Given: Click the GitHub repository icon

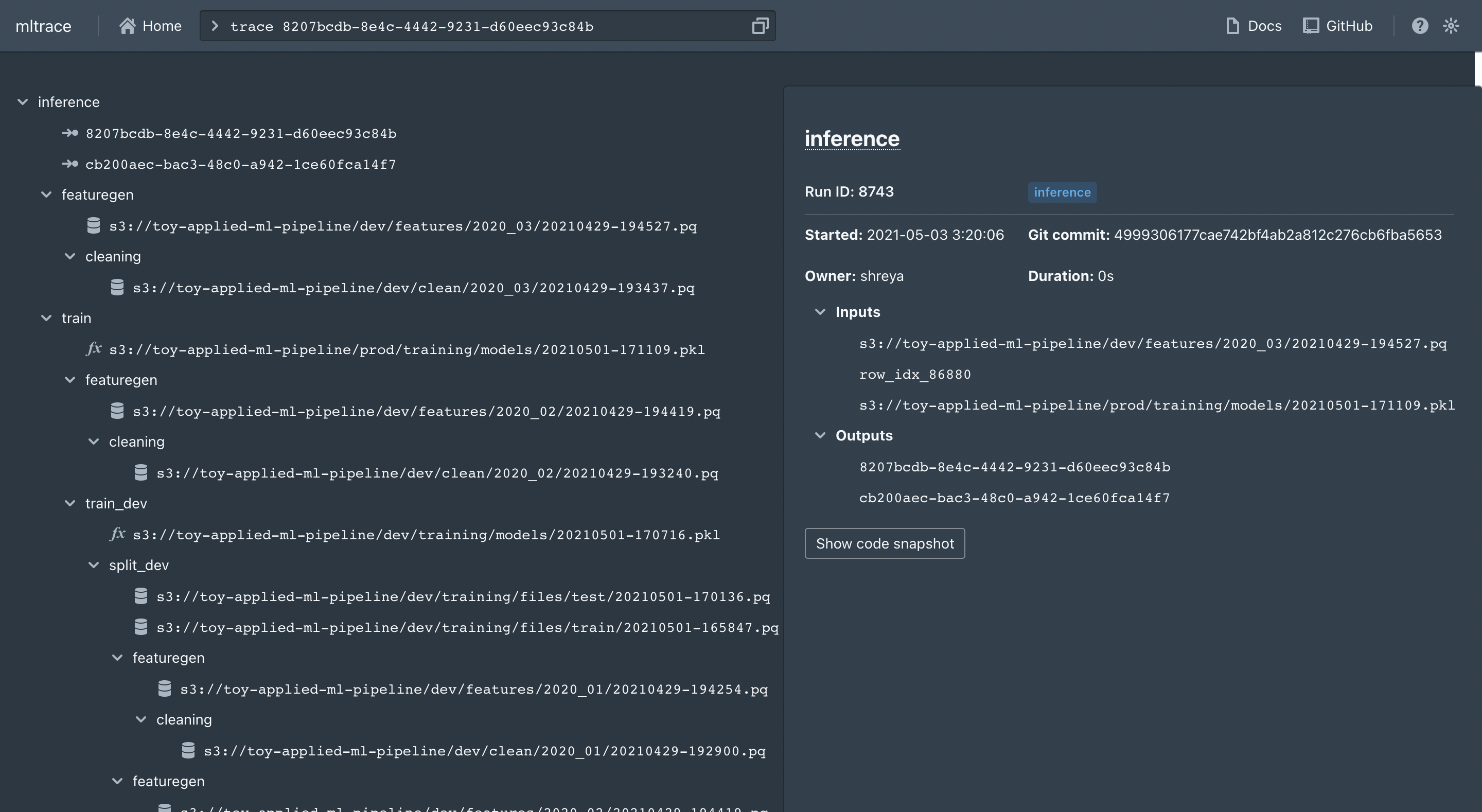Looking at the screenshot, I should (1311, 26).
